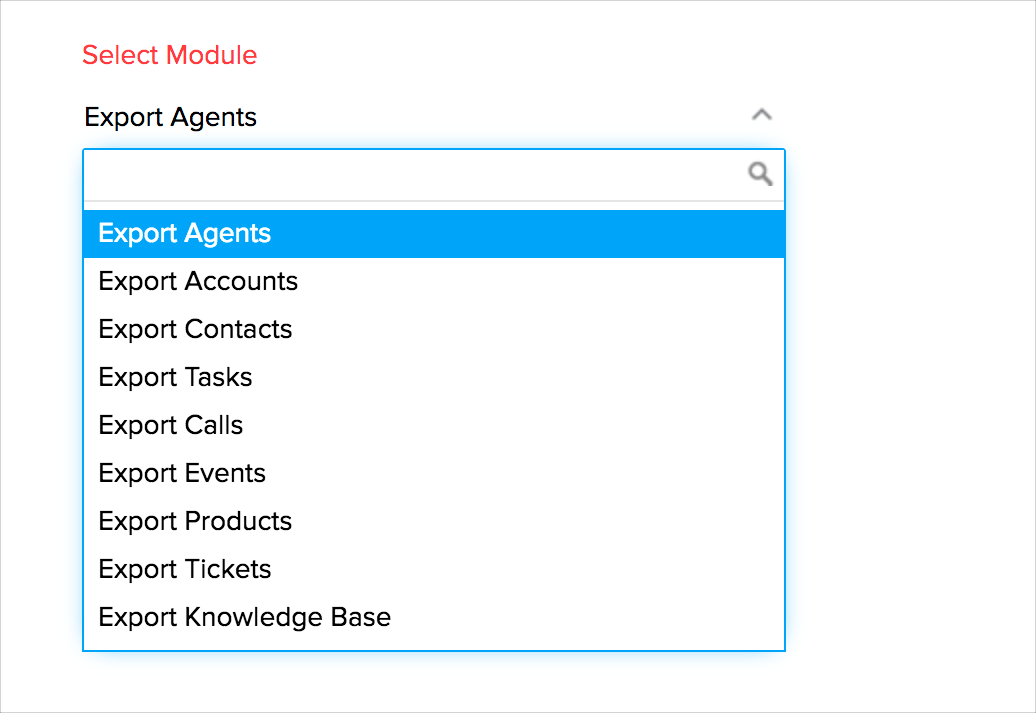Click the blue highlighted row in list
Viewport: 1036px width, 713px height.
(x=433, y=234)
